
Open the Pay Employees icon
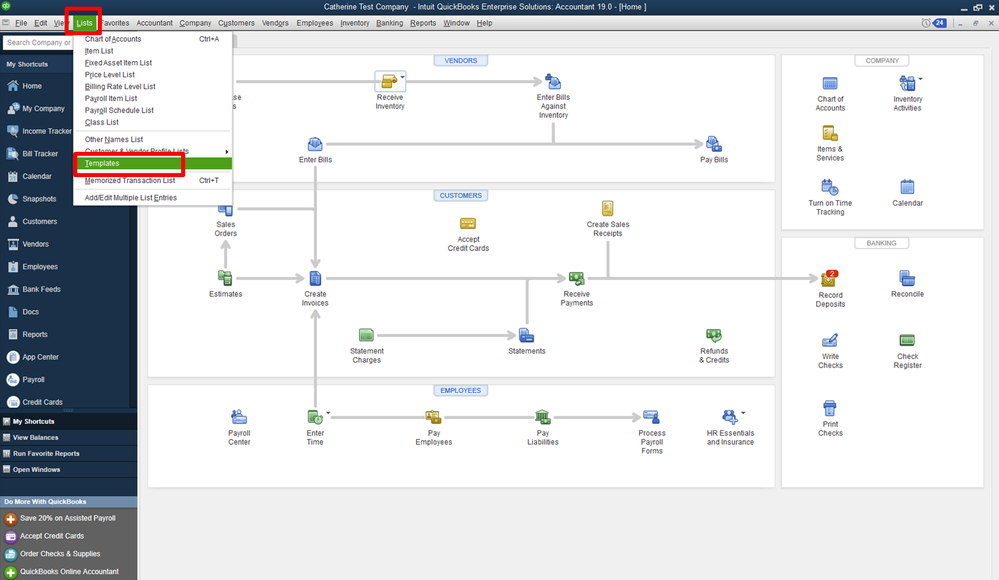433,417
